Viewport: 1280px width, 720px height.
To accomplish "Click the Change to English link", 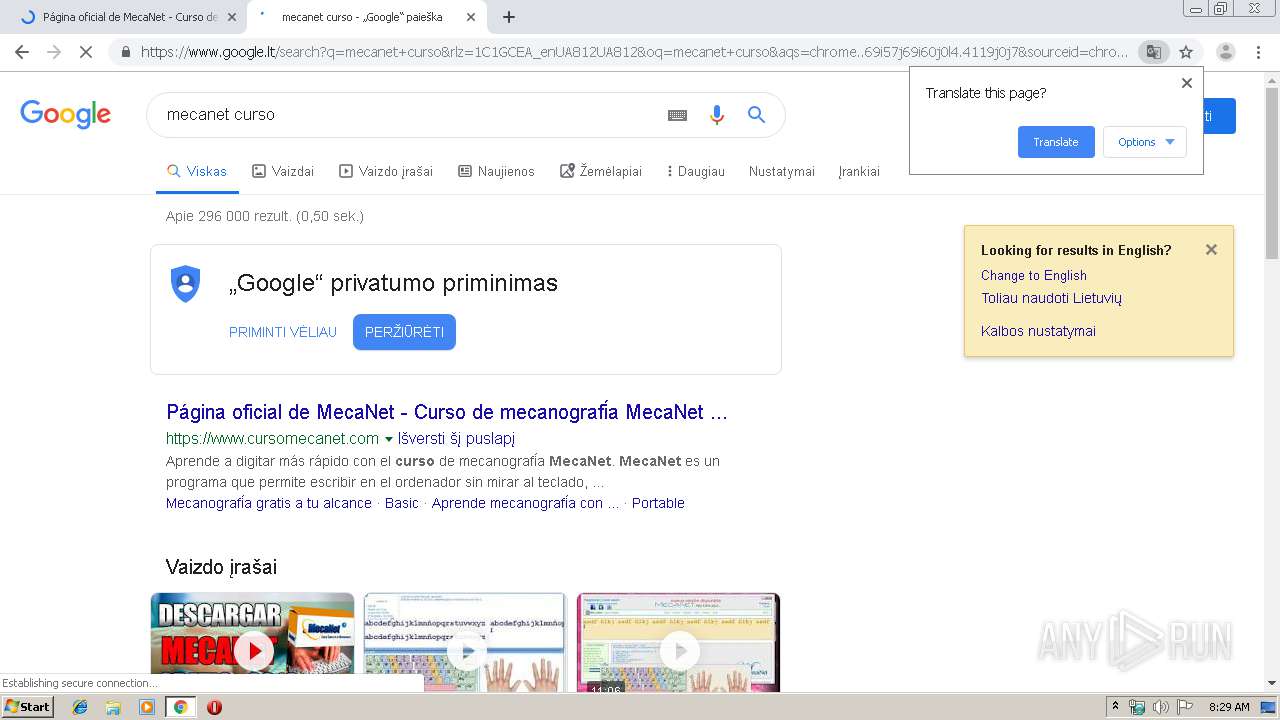I will (1034, 275).
